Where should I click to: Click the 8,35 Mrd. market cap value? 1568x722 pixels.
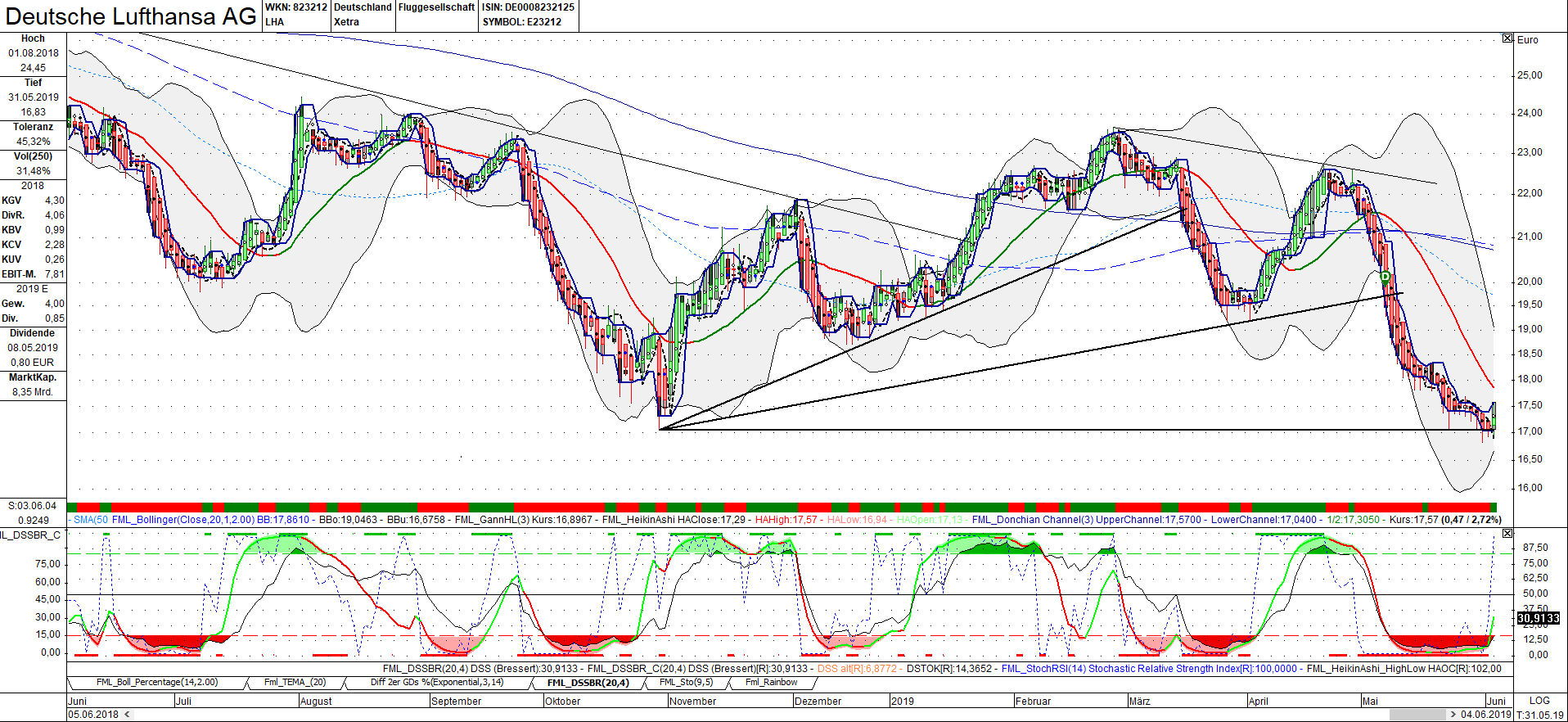[33, 392]
